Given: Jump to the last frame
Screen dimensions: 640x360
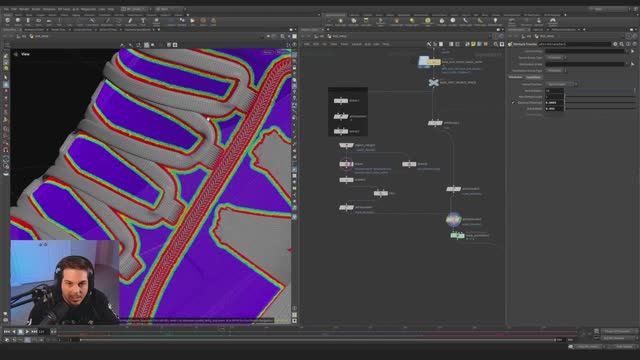Looking at the screenshot, I should 34,332.
